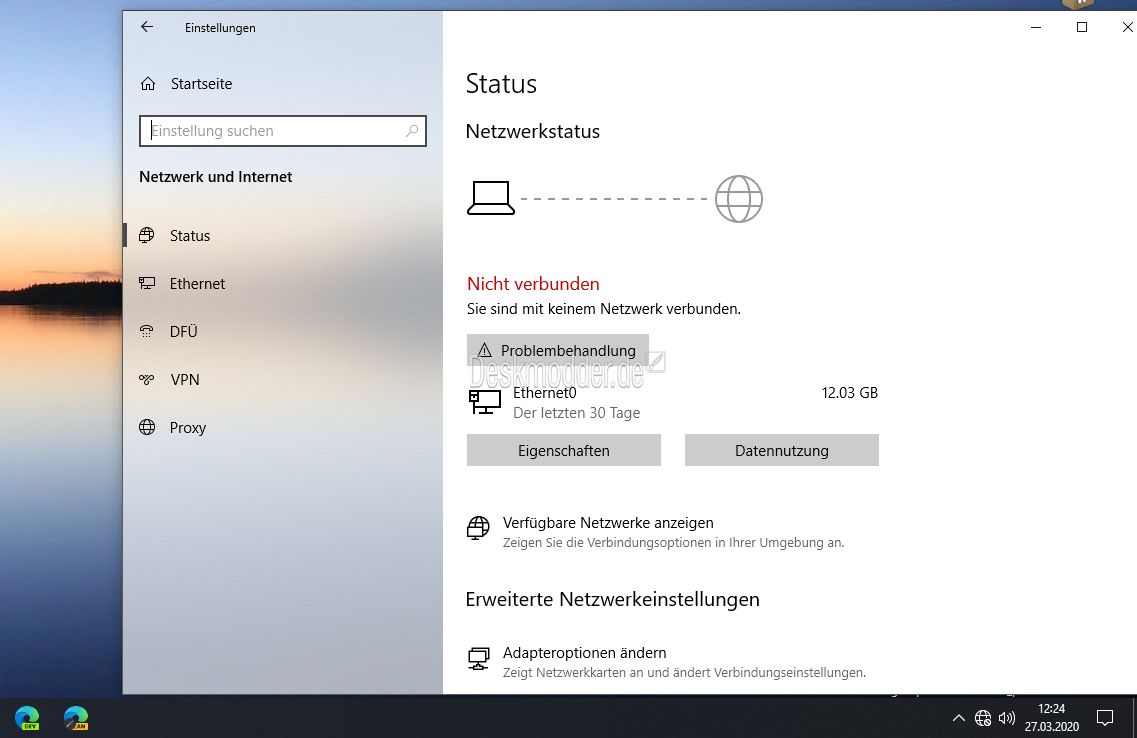Click the Nicht verbunden status text
1137x738 pixels.
pyautogui.click(x=533, y=283)
